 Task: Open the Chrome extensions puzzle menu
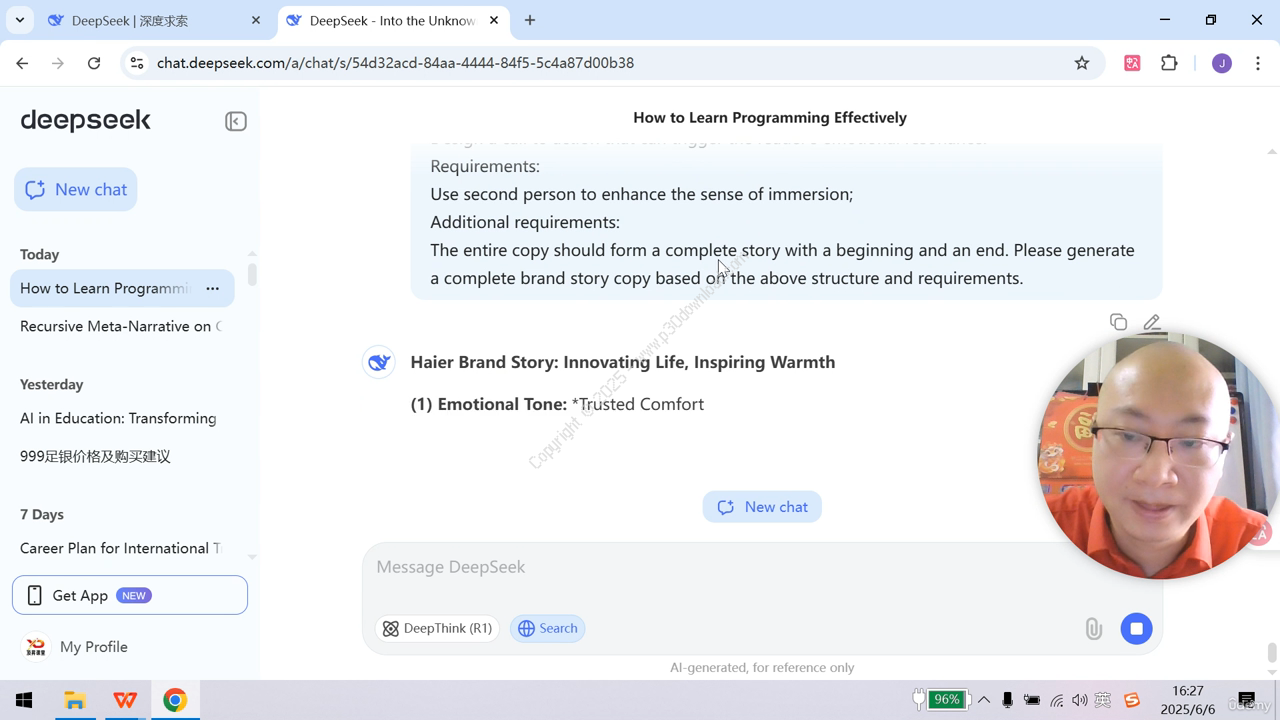(x=1169, y=63)
